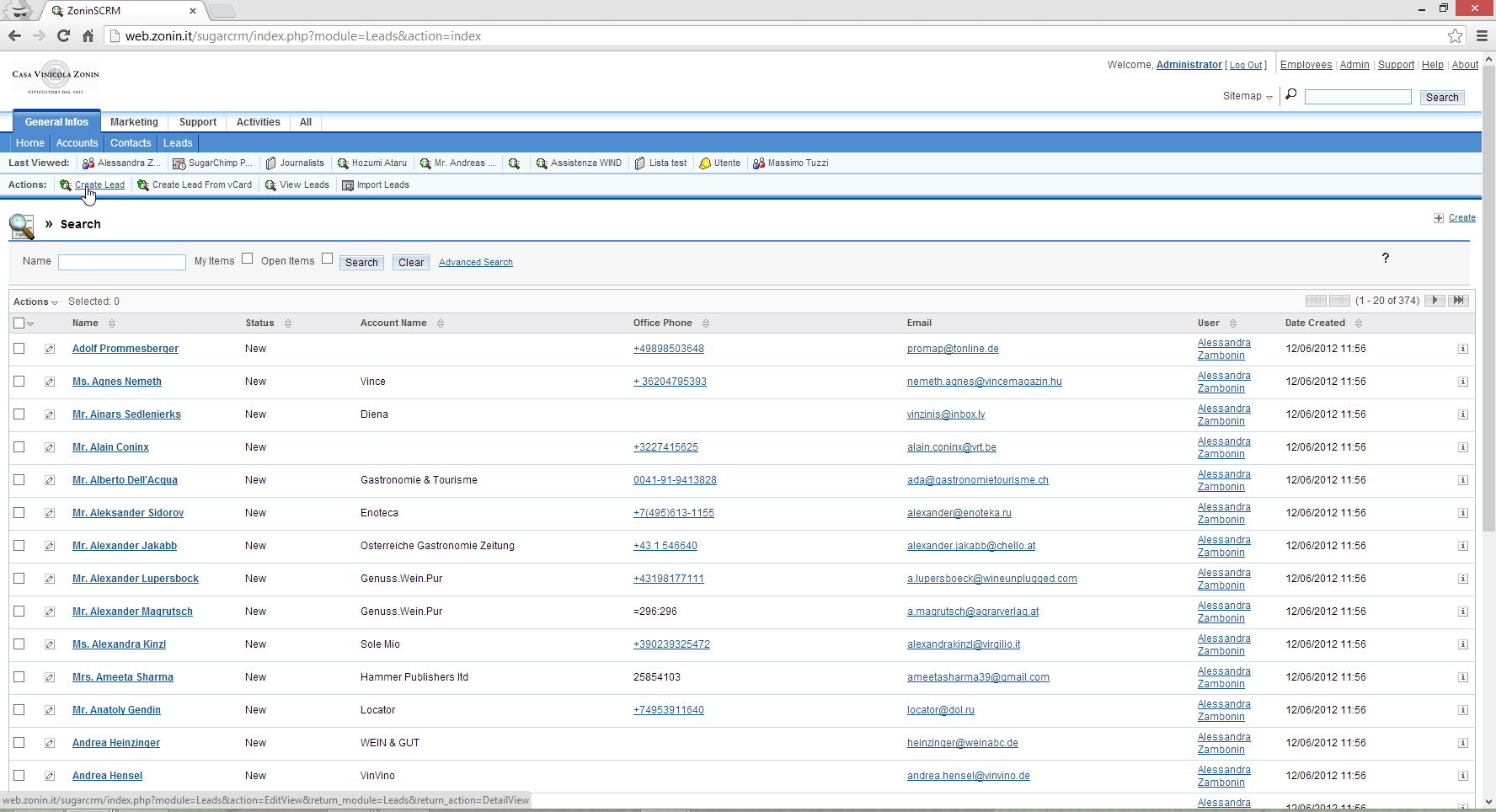
Task: Sort by the Name column arrows
Action: click(x=112, y=323)
